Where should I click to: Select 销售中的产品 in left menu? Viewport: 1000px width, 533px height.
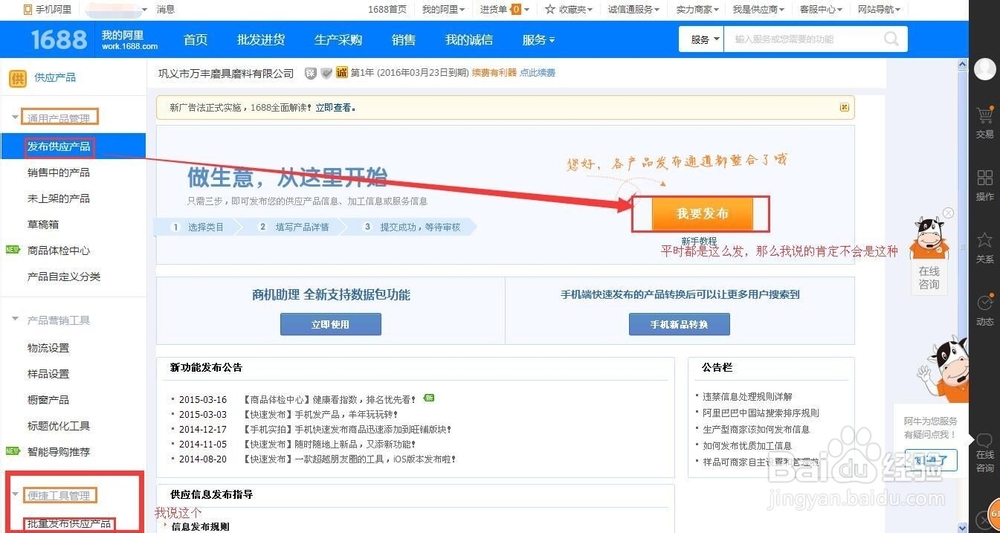coord(59,173)
